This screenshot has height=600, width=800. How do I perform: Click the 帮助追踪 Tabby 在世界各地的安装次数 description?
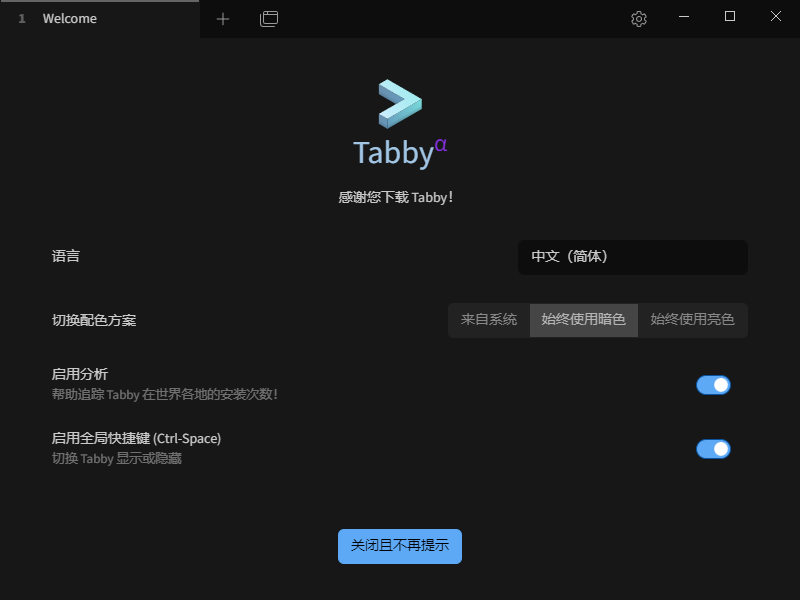click(164, 394)
